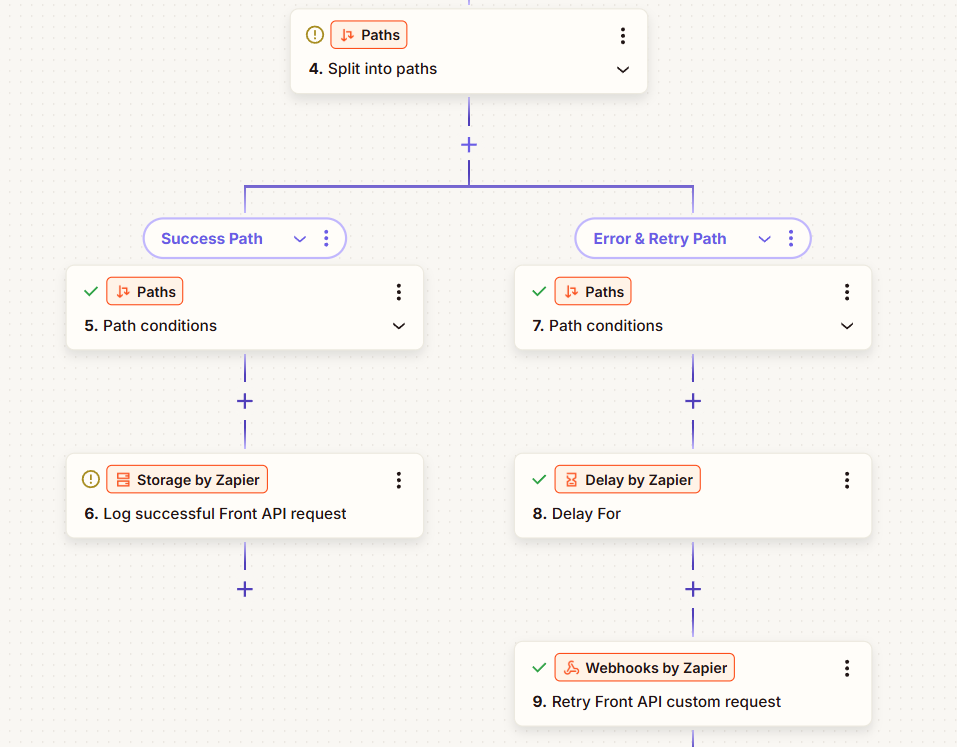Select the Storage by Zapier badge
This screenshot has width=957, height=747.
point(187,479)
